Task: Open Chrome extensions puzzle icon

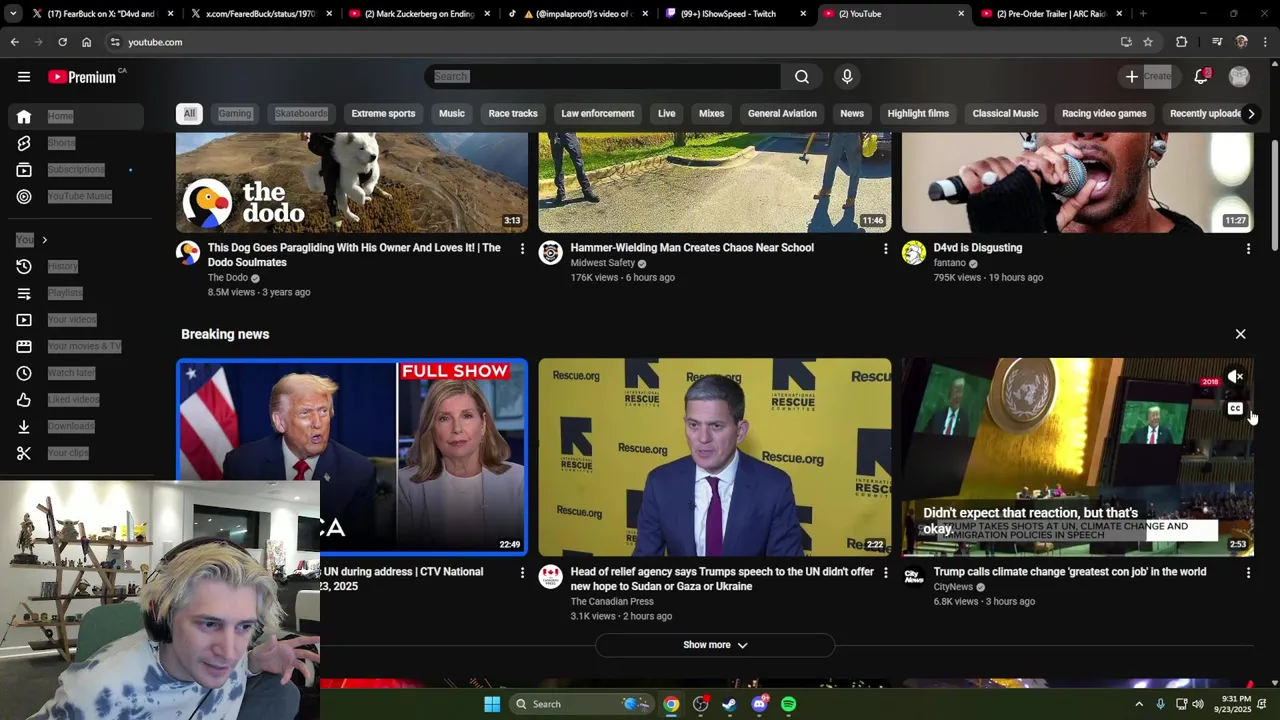Action: [1182, 42]
